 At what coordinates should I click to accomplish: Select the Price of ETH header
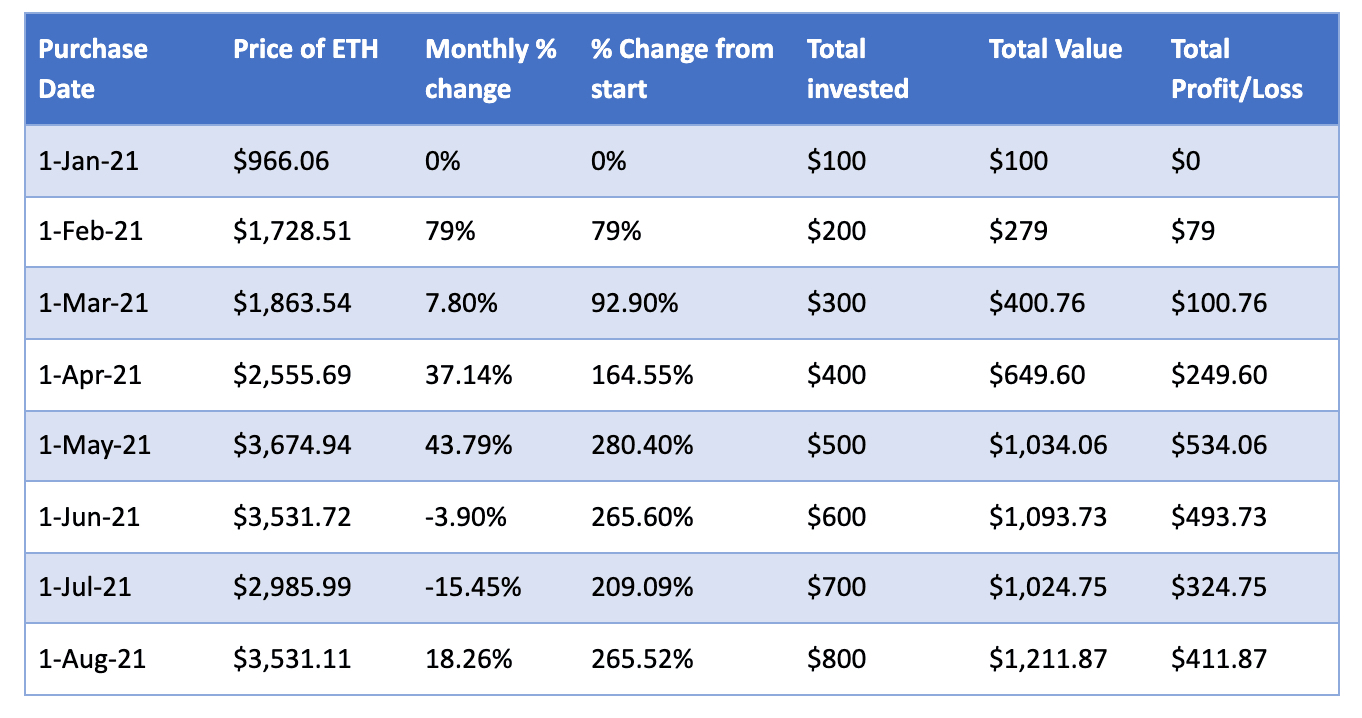306,50
